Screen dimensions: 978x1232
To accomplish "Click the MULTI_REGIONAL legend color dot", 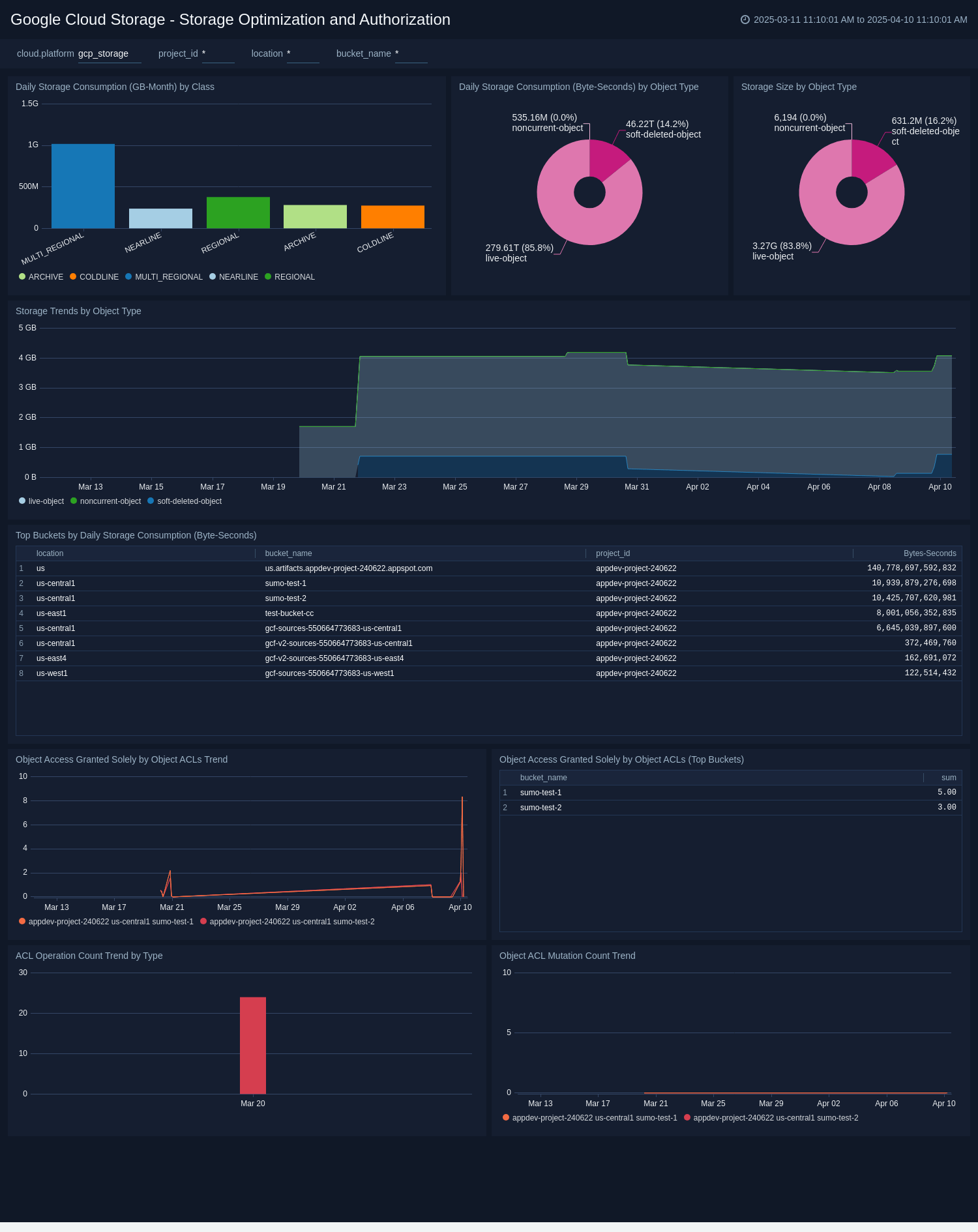I will [x=128, y=277].
